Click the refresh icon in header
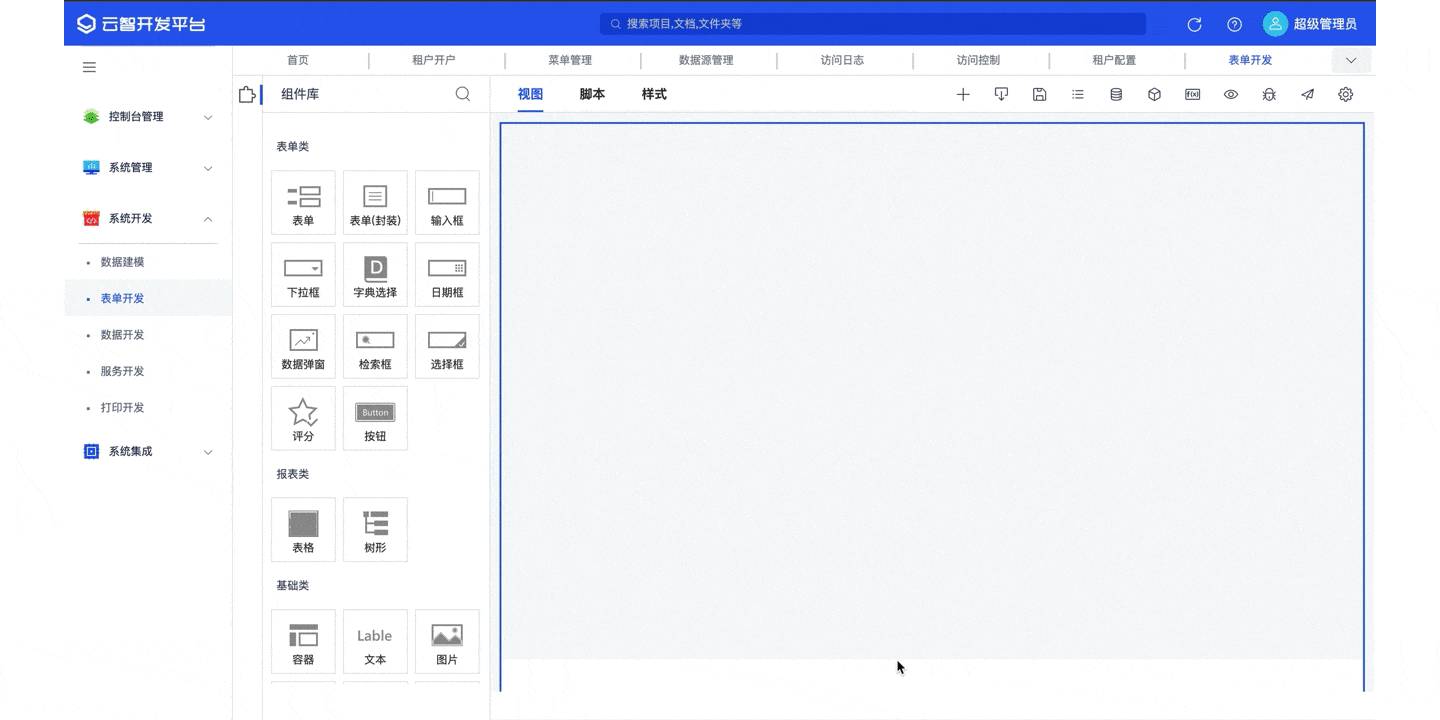Image resolution: width=1440 pixels, height=720 pixels. 1194,24
